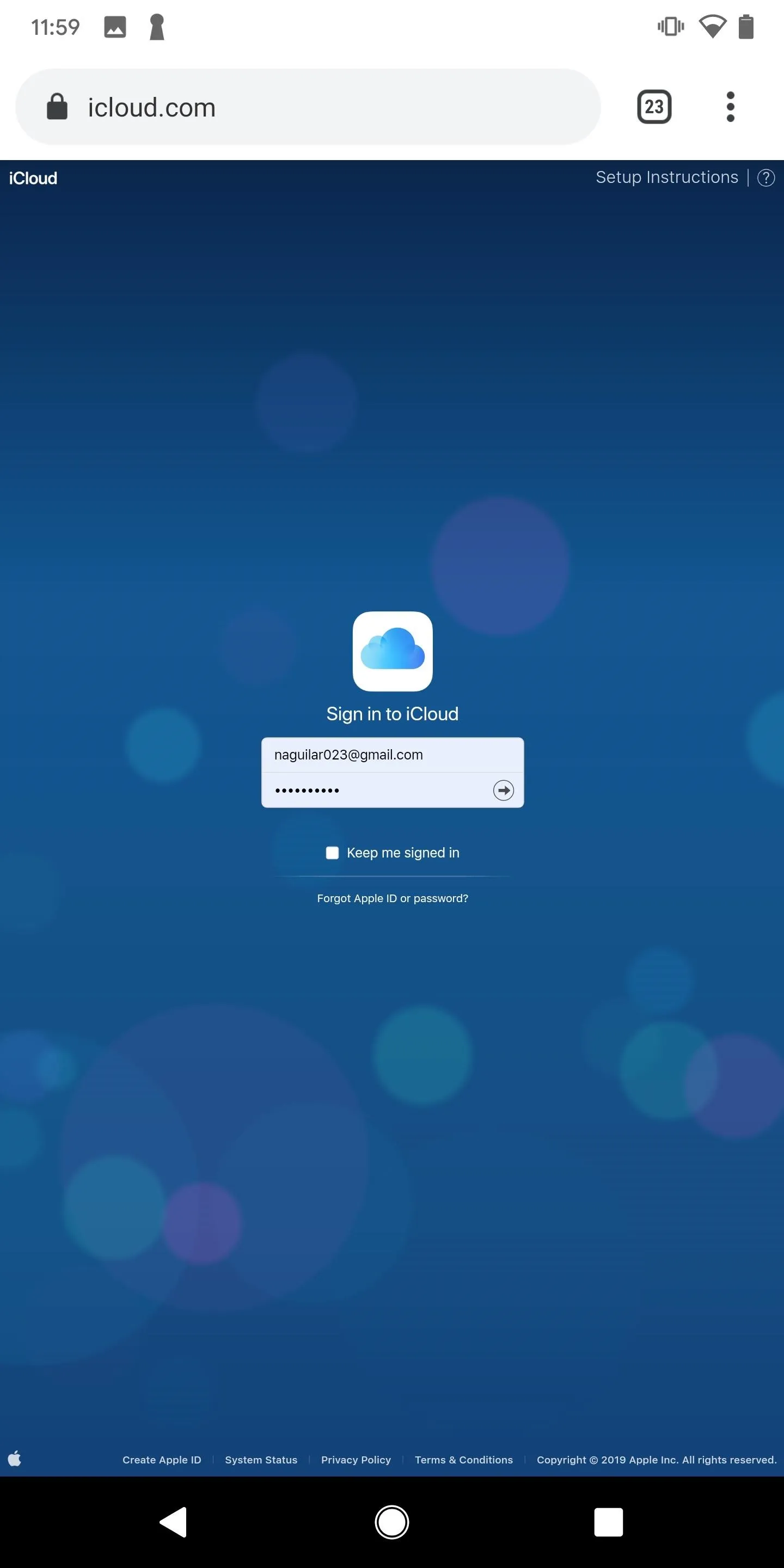Tap the image notification icon in status bar
This screenshot has width=784, height=1568.
tap(115, 27)
